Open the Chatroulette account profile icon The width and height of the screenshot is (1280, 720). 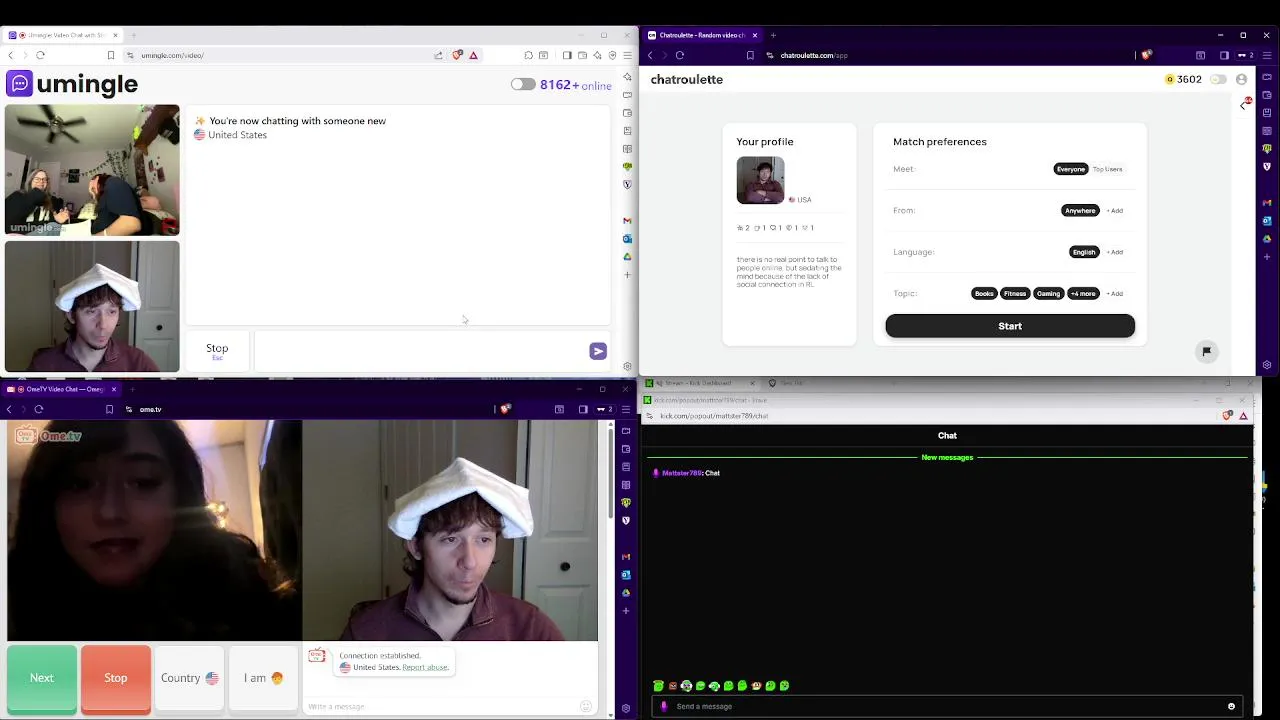point(1241,79)
